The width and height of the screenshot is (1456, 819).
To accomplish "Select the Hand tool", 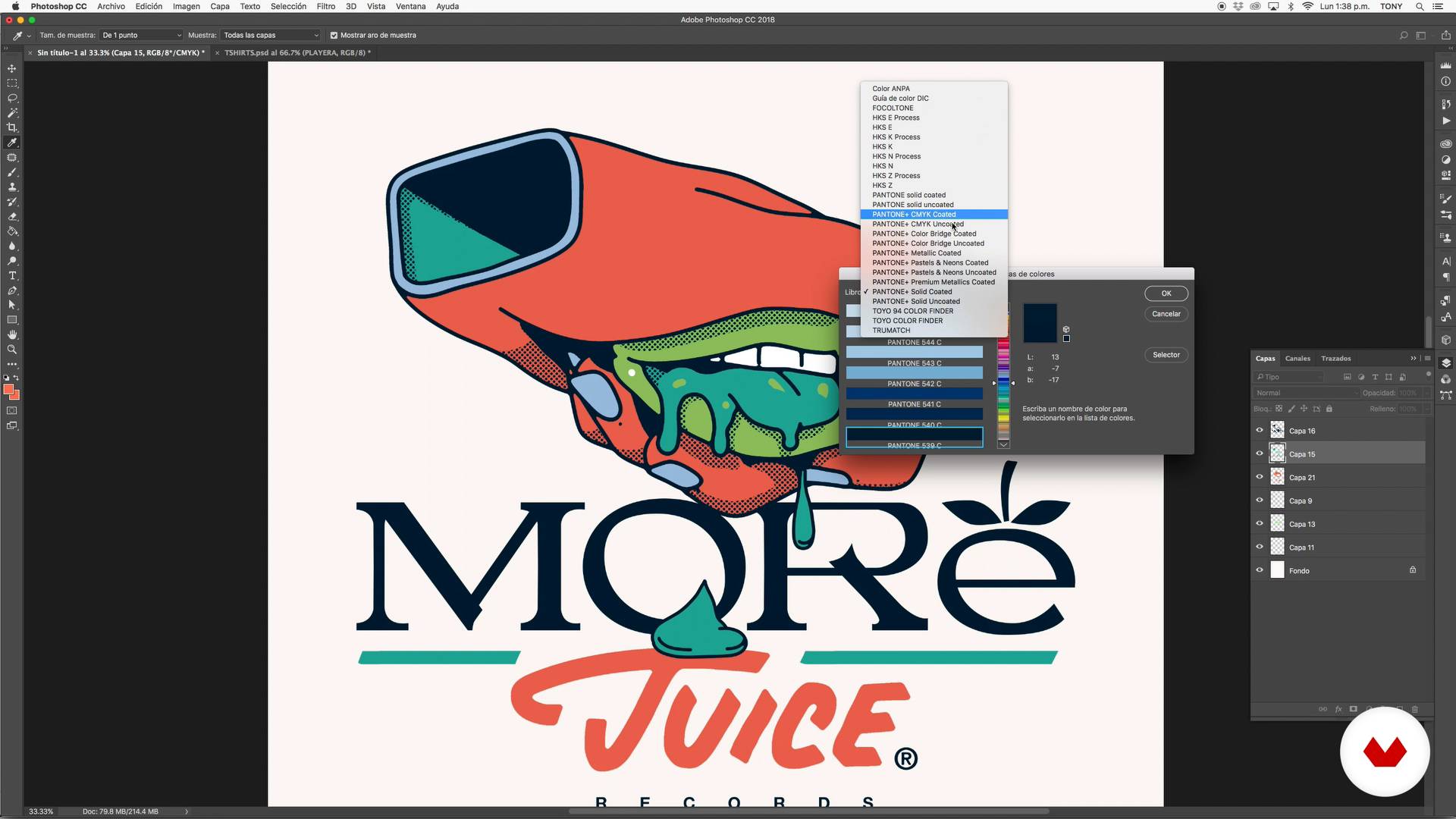I will coord(12,334).
